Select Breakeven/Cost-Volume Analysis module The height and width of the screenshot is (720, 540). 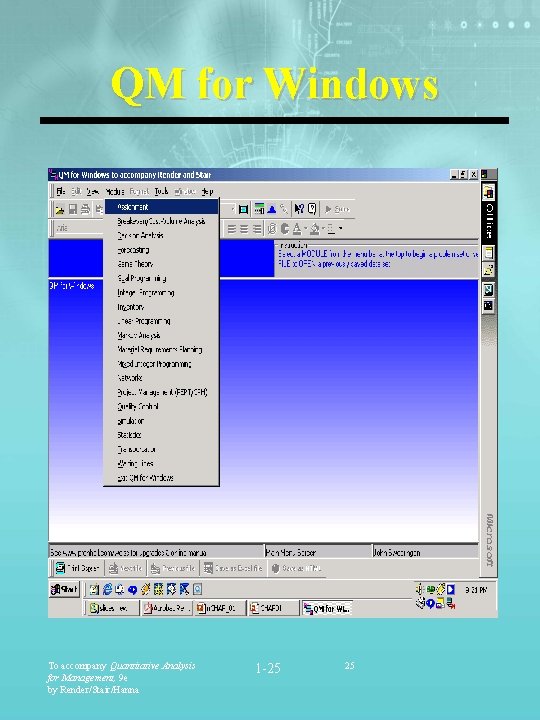pyautogui.click(x=161, y=221)
